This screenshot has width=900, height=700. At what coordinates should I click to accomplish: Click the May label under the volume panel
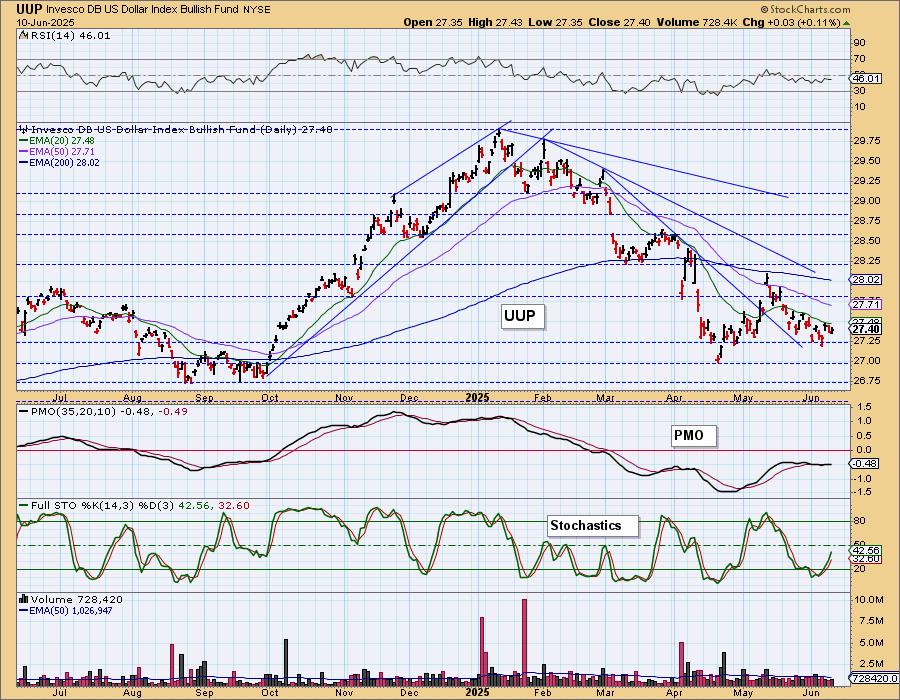[x=743, y=693]
